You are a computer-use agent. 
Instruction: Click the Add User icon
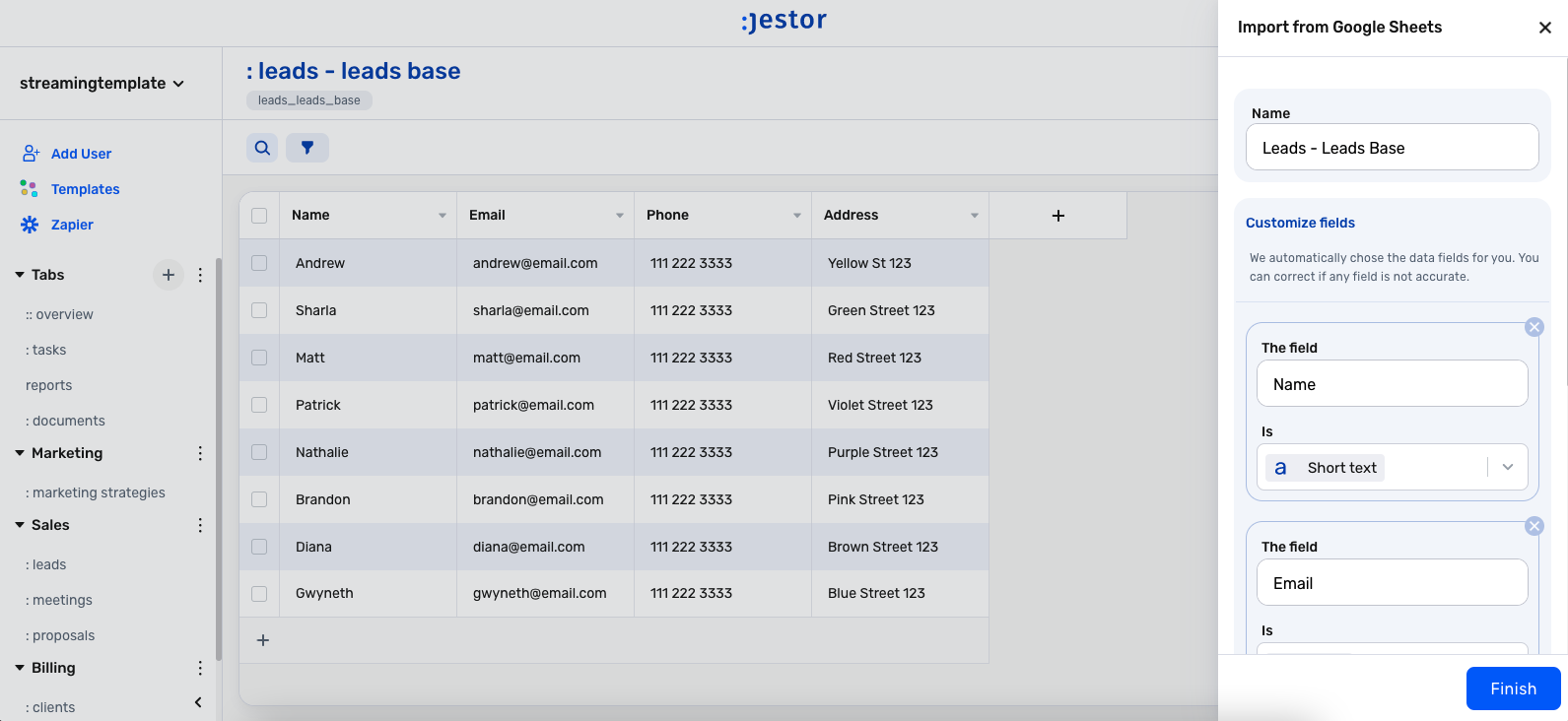pos(31,153)
